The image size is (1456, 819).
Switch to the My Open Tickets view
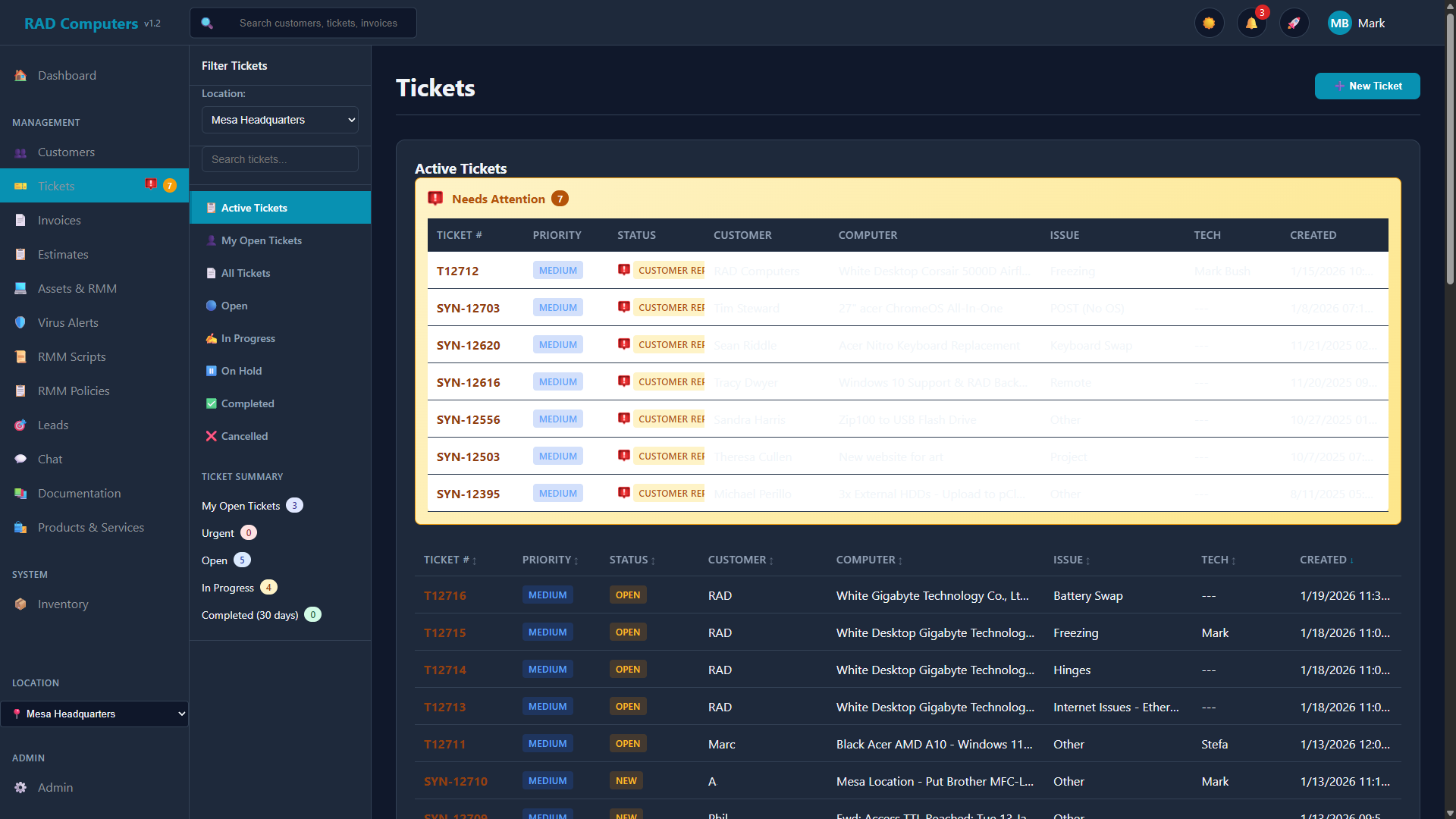click(x=261, y=240)
